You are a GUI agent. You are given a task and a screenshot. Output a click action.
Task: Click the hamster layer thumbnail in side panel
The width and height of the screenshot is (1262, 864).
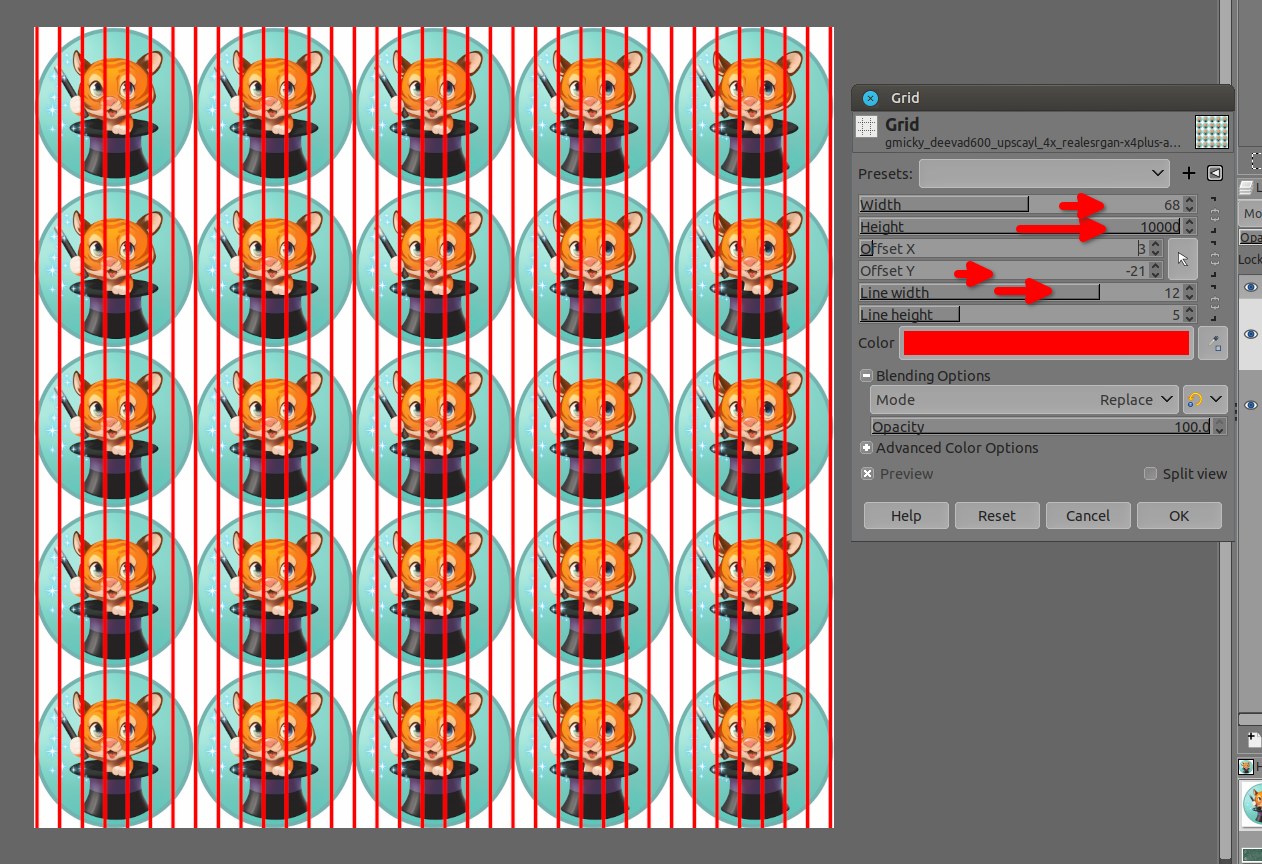click(1252, 803)
